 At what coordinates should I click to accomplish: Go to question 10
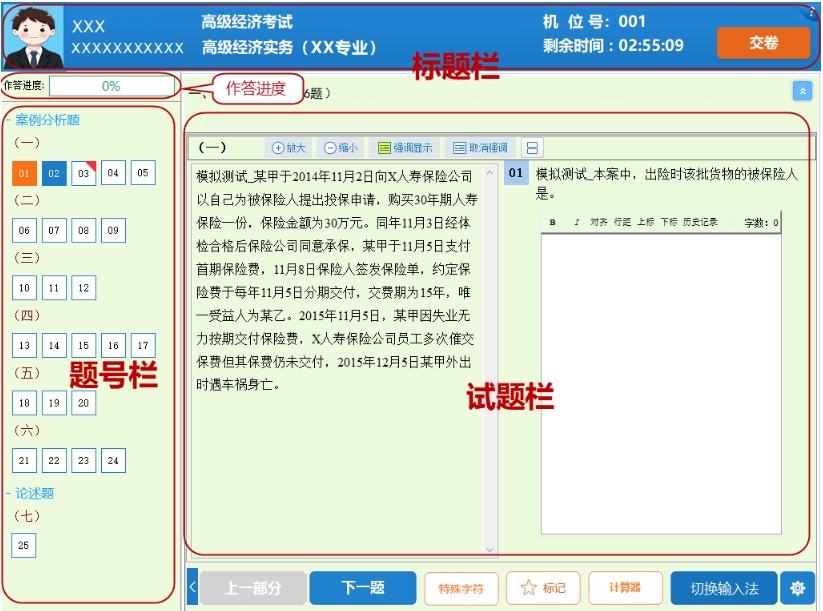[24, 288]
